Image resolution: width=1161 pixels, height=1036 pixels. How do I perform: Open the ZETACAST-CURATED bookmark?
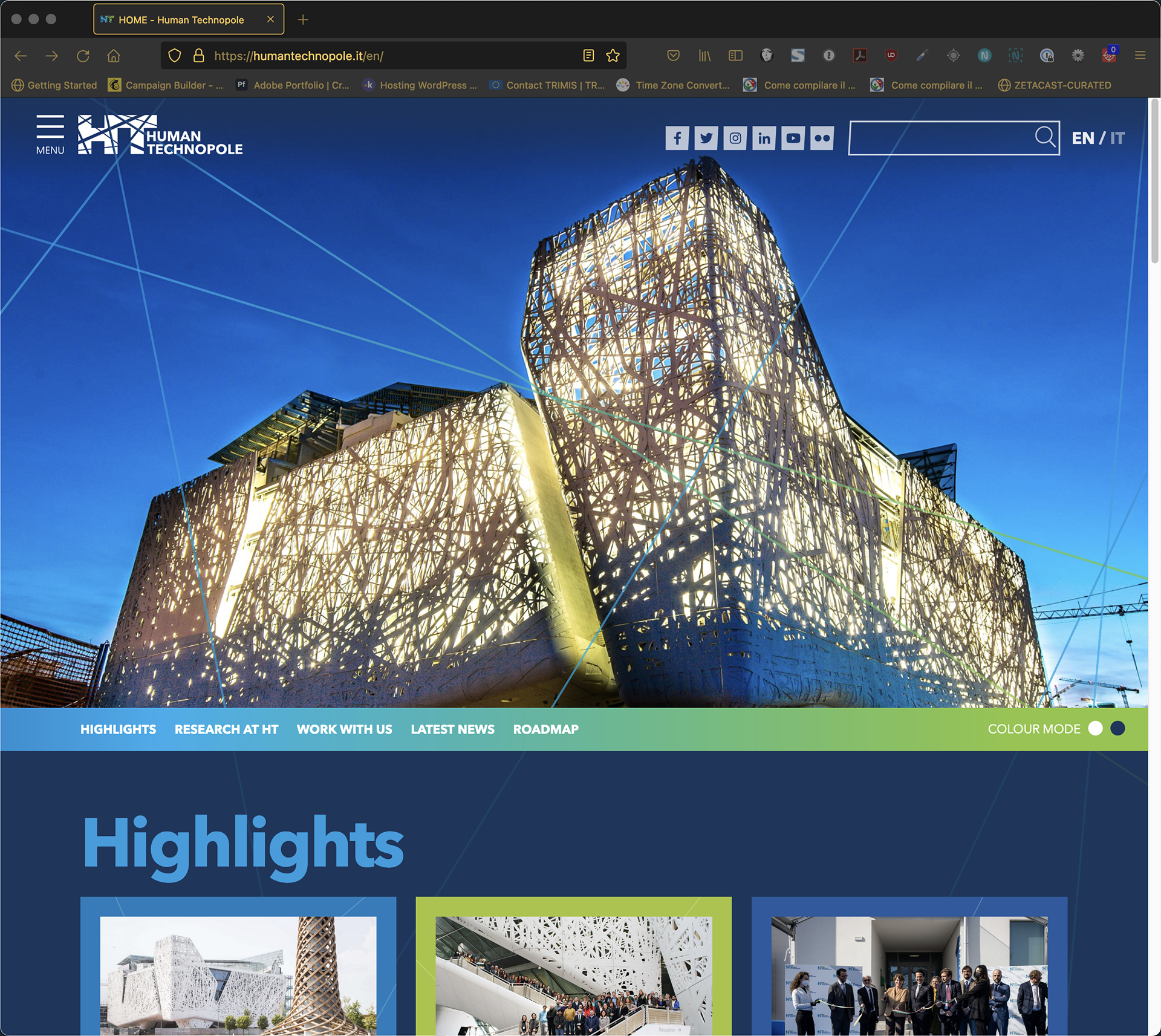click(1055, 85)
